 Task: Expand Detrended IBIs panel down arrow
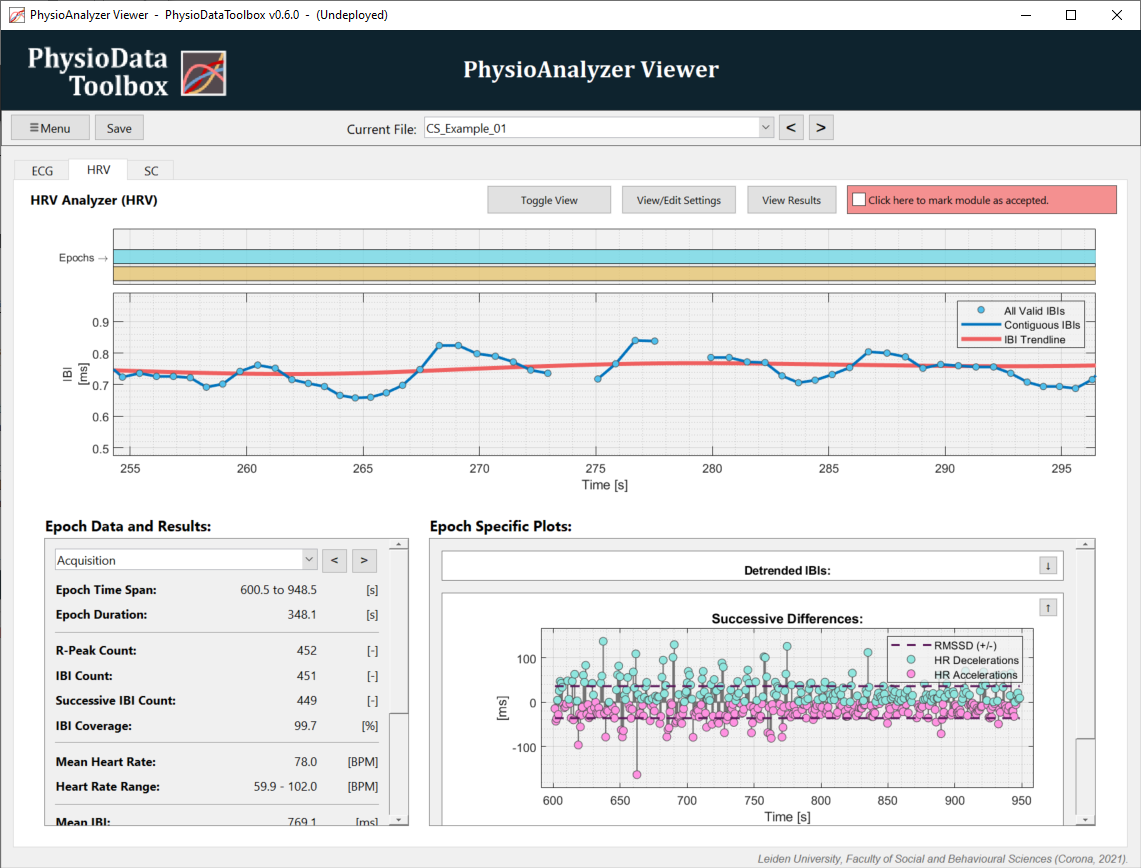tap(1048, 565)
